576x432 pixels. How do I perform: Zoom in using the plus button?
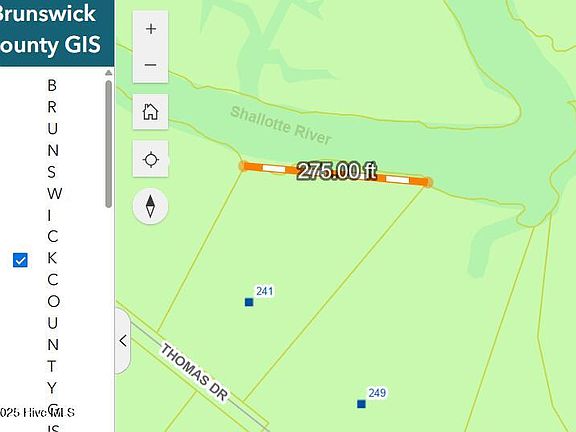[151, 29]
